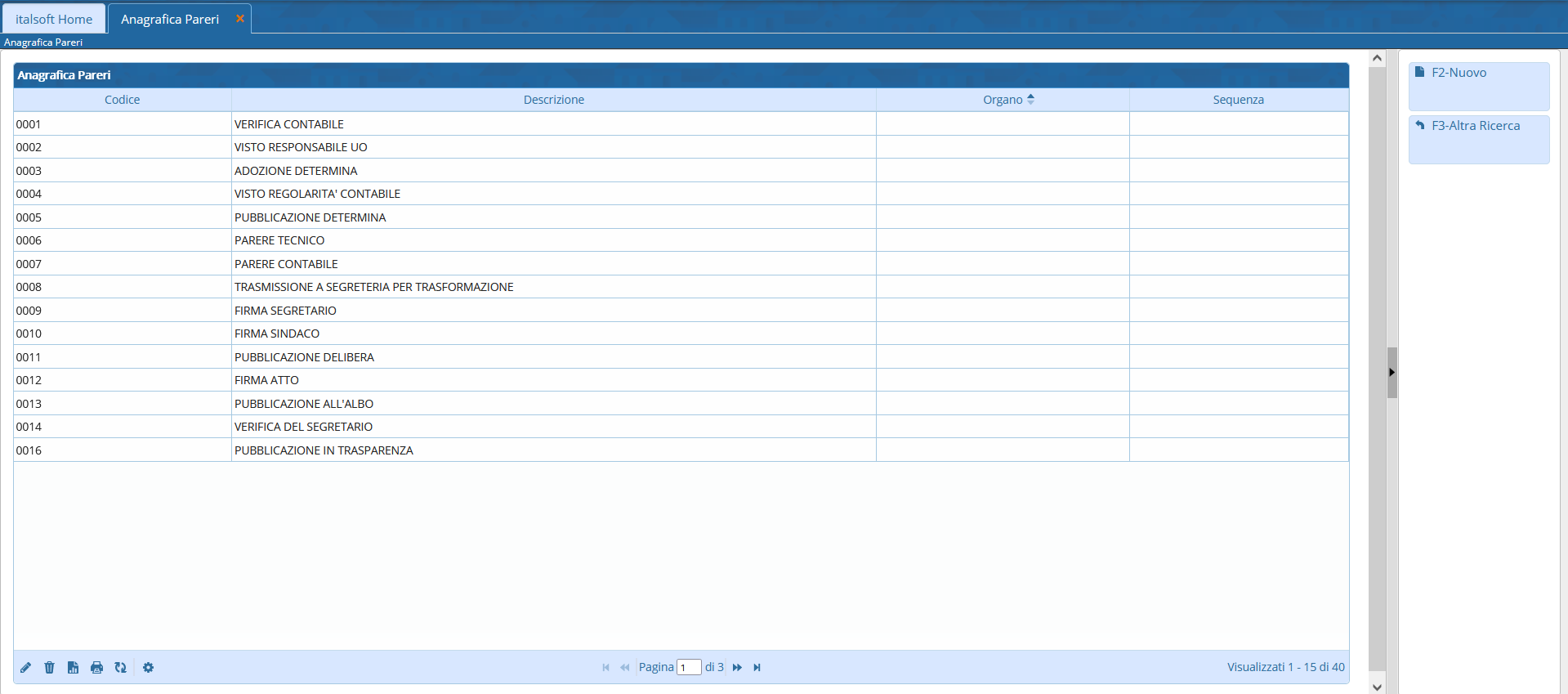
Task: Sort table by Codice column header
Action: pyautogui.click(x=122, y=100)
